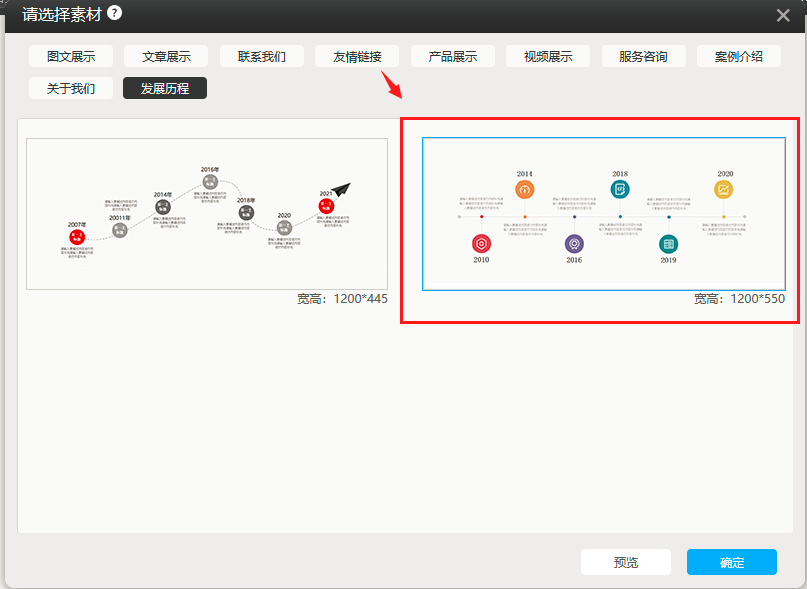Image resolution: width=807 pixels, height=589 pixels.
Task: Select the 关于我们 category
Action: tap(70, 88)
